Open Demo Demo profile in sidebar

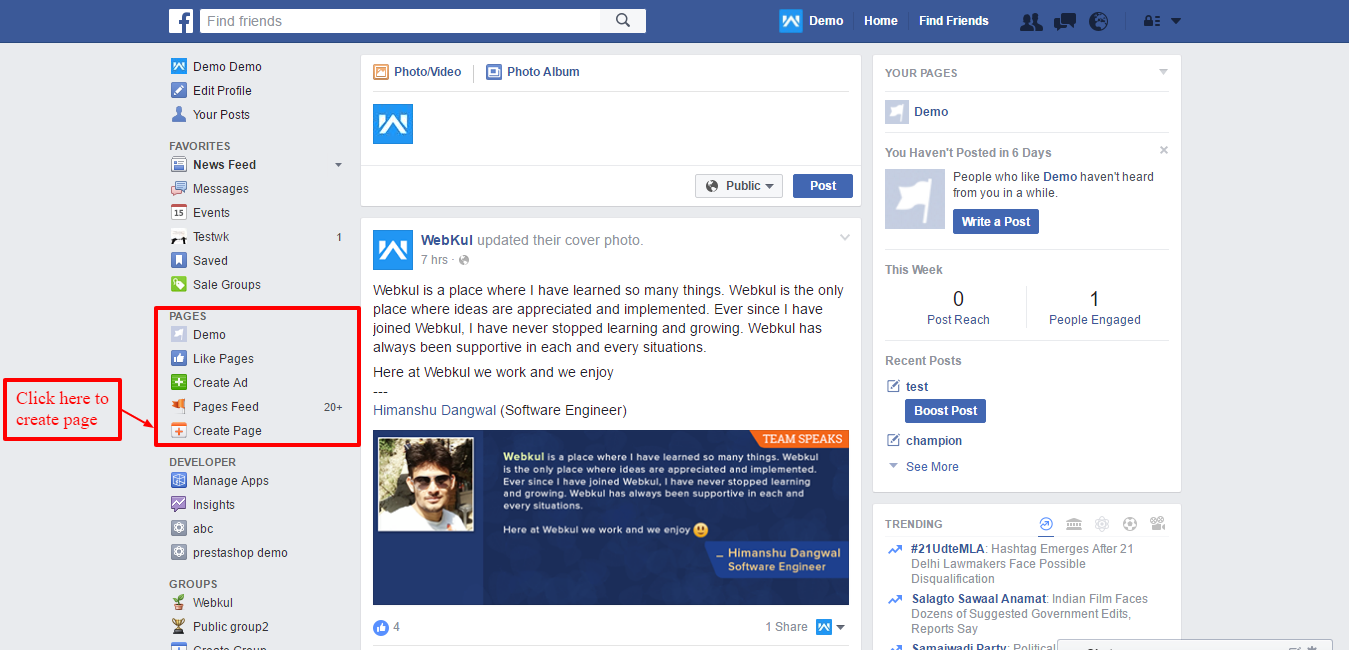pyautogui.click(x=227, y=67)
